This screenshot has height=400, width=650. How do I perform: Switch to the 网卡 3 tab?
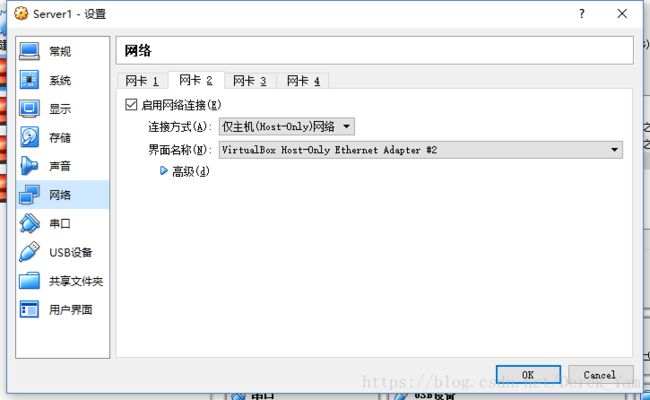(250, 80)
